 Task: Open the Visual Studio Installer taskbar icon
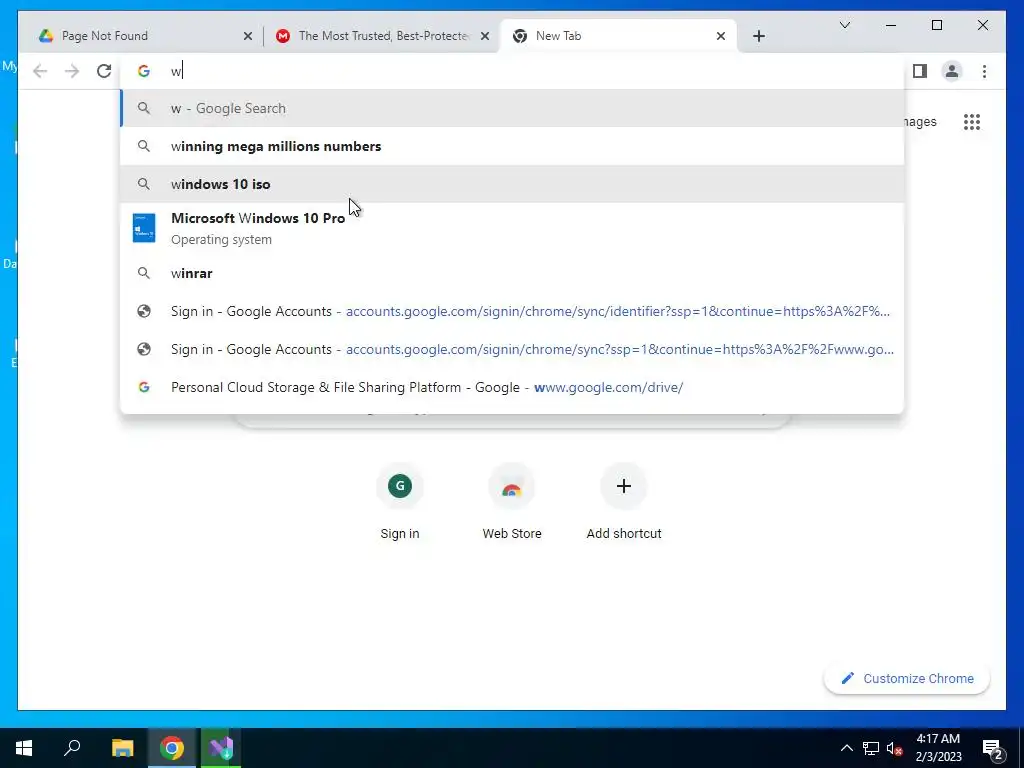tap(221, 748)
